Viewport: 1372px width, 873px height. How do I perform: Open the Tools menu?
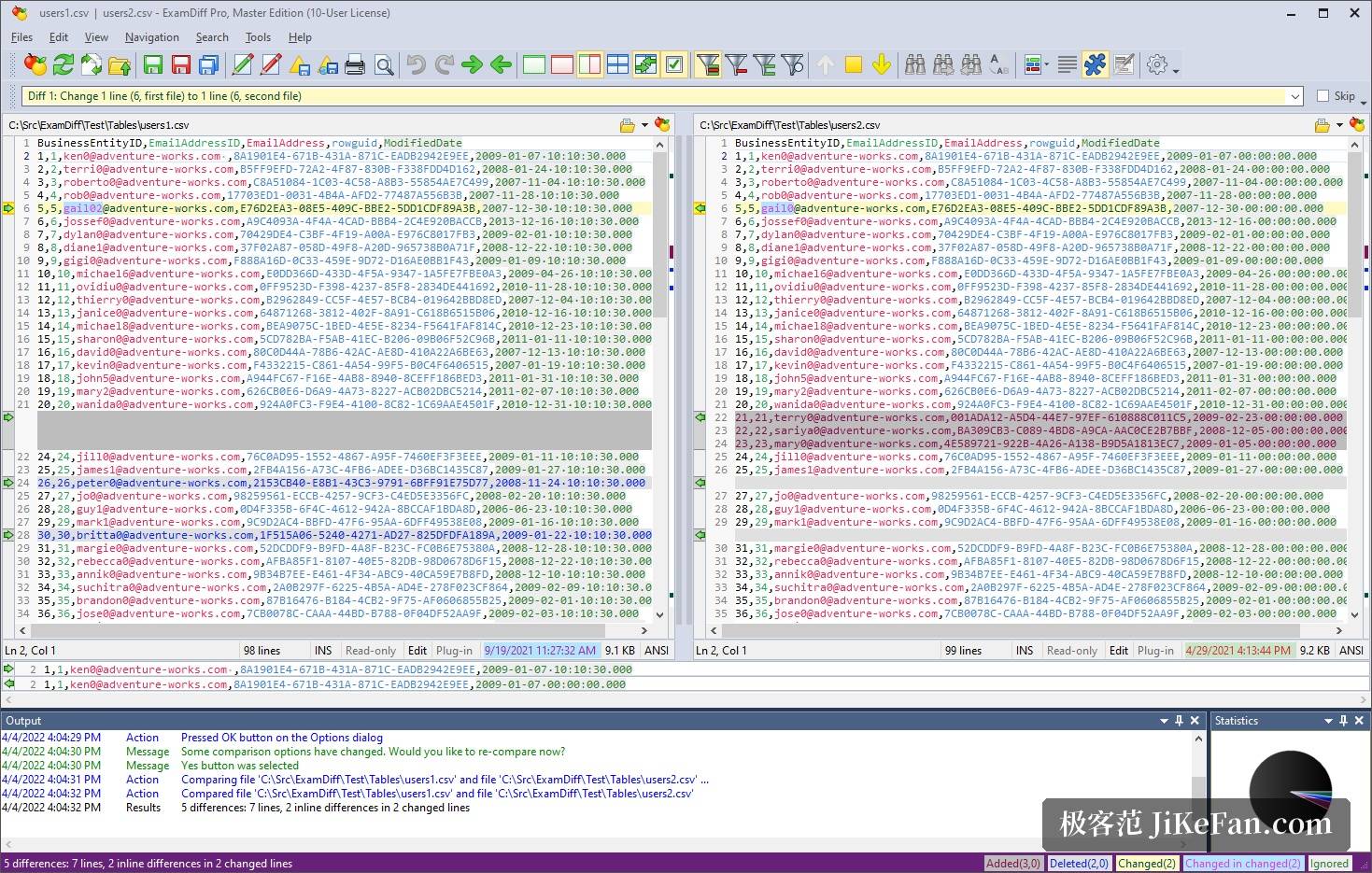pyautogui.click(x=258, y=37)
